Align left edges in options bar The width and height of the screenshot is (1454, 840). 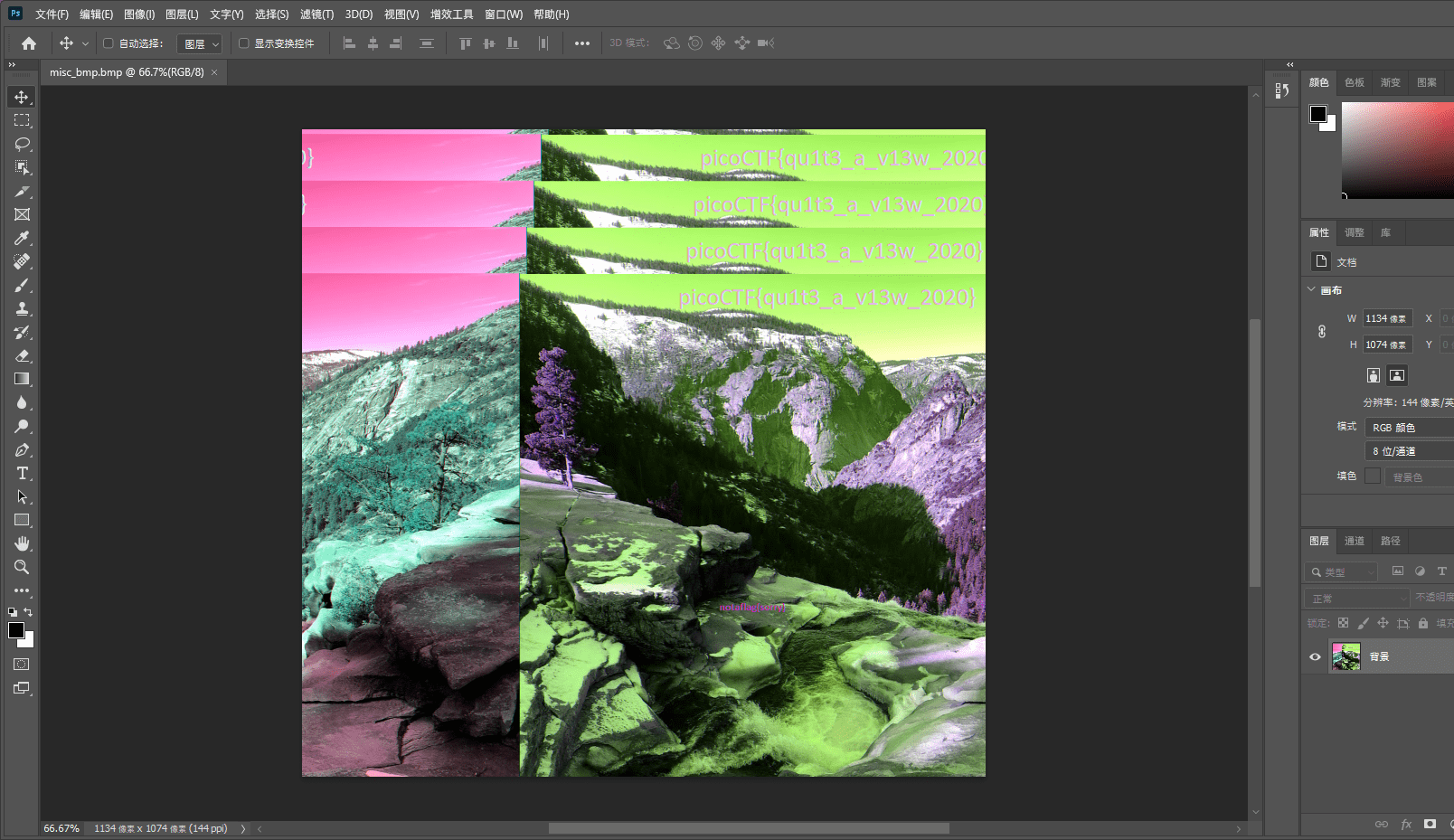pos(349,43)
